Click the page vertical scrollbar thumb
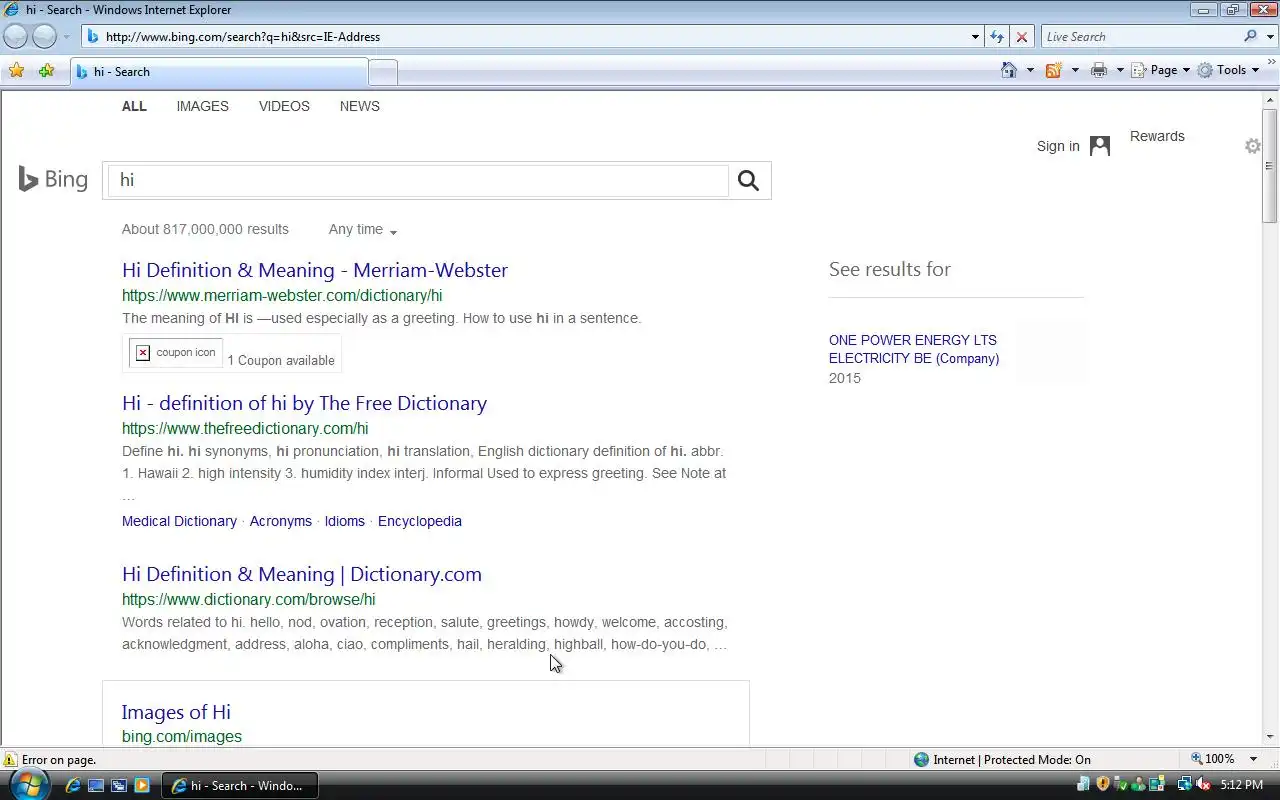The height and width of the screenshot is (800, 1280). point(1270,165)
